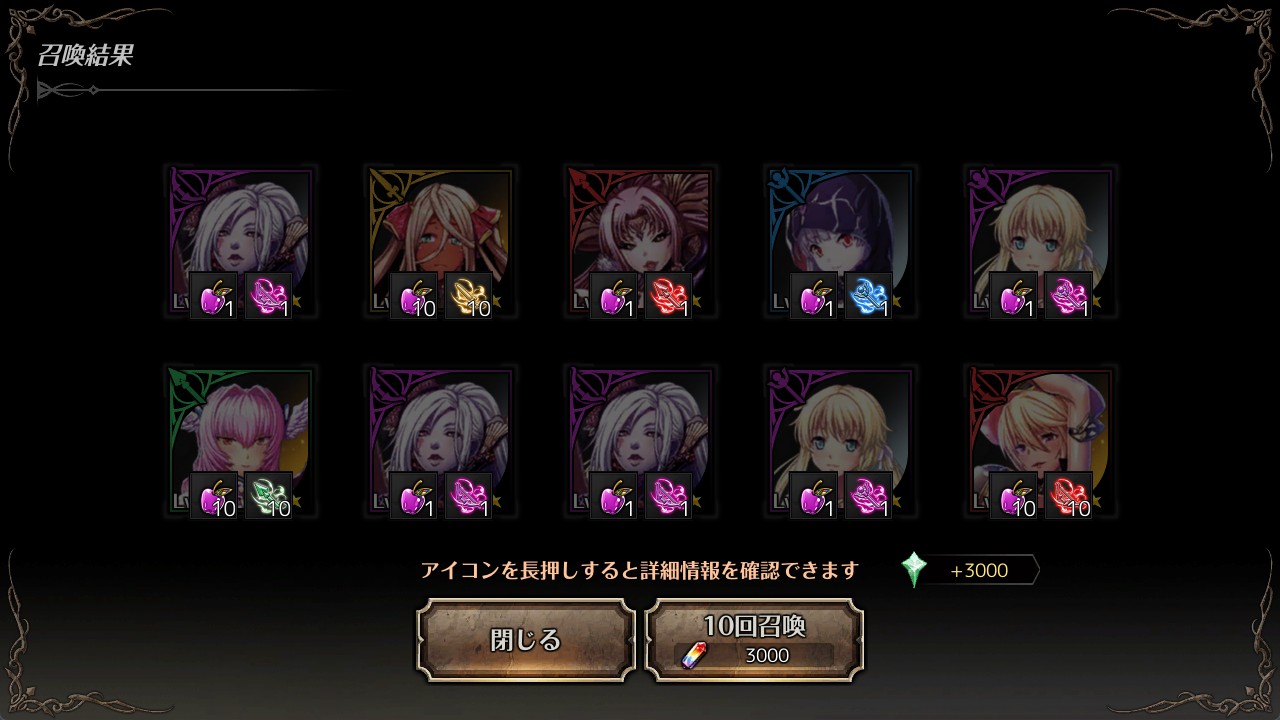Viewport: 1280px width, 720px height.
Task: Select the blonde arm-raised red-frame character portrait
Action: tap(1040, 441)
